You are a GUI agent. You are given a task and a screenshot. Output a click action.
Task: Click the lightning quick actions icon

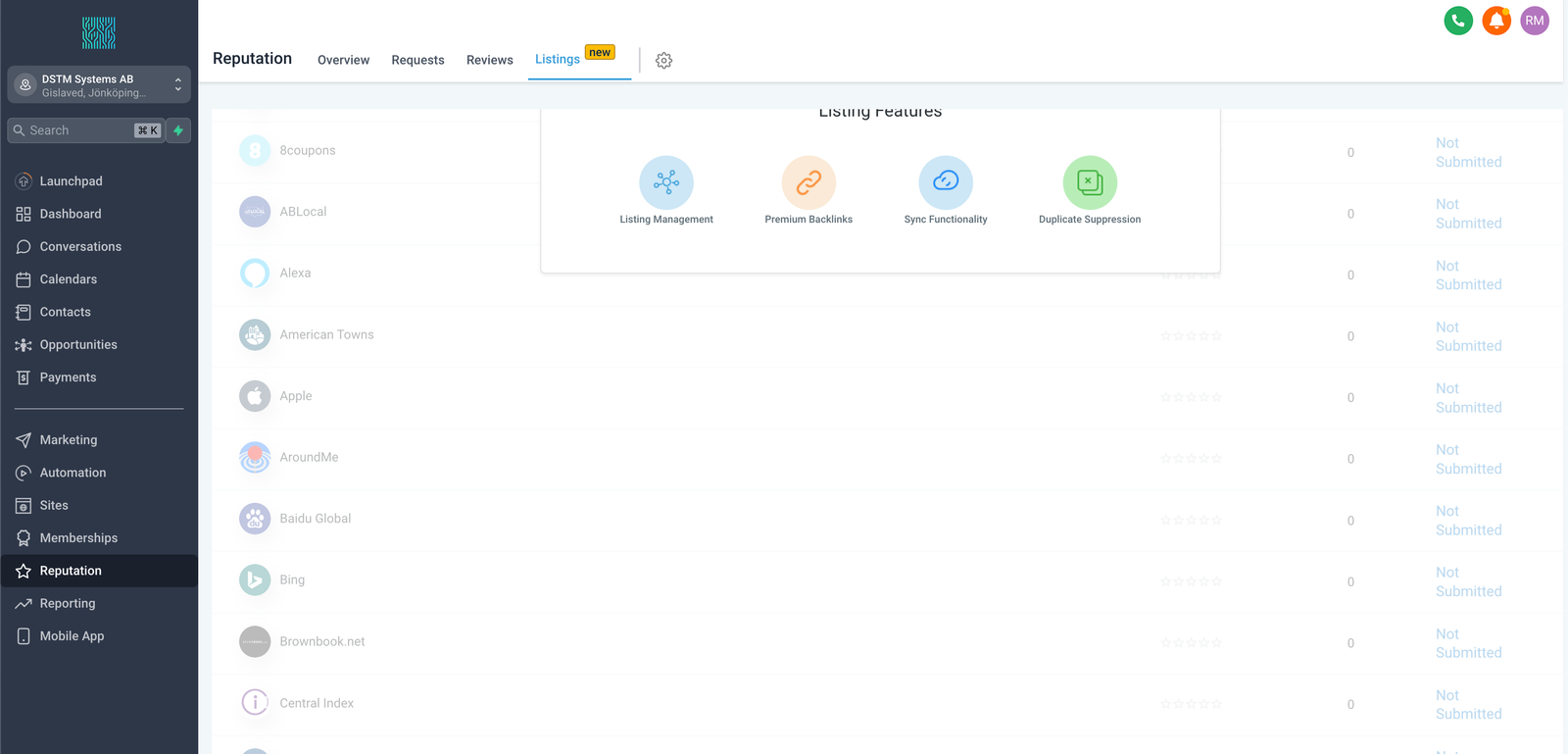click(x=178, y=130)
